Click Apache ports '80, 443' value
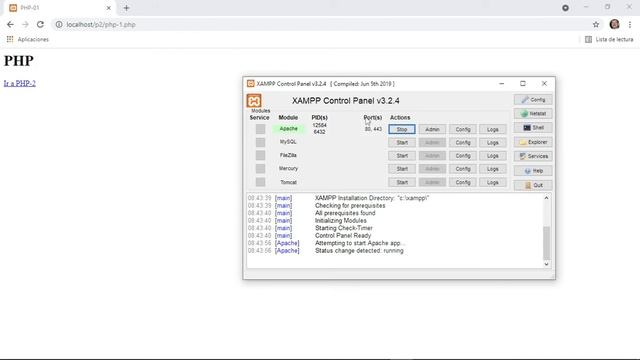Image resolution: width=640 pixels, height=360 pixels. pos(373,129)
